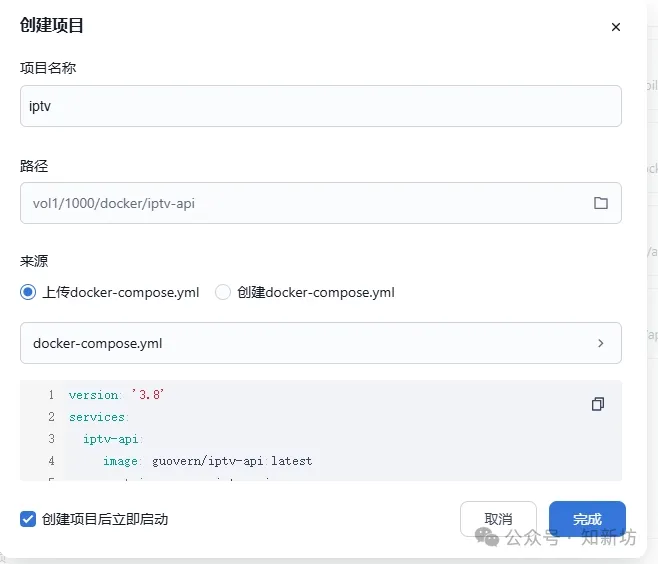Expand the docker-compose.yml file chevron

[x=601, y=343]
